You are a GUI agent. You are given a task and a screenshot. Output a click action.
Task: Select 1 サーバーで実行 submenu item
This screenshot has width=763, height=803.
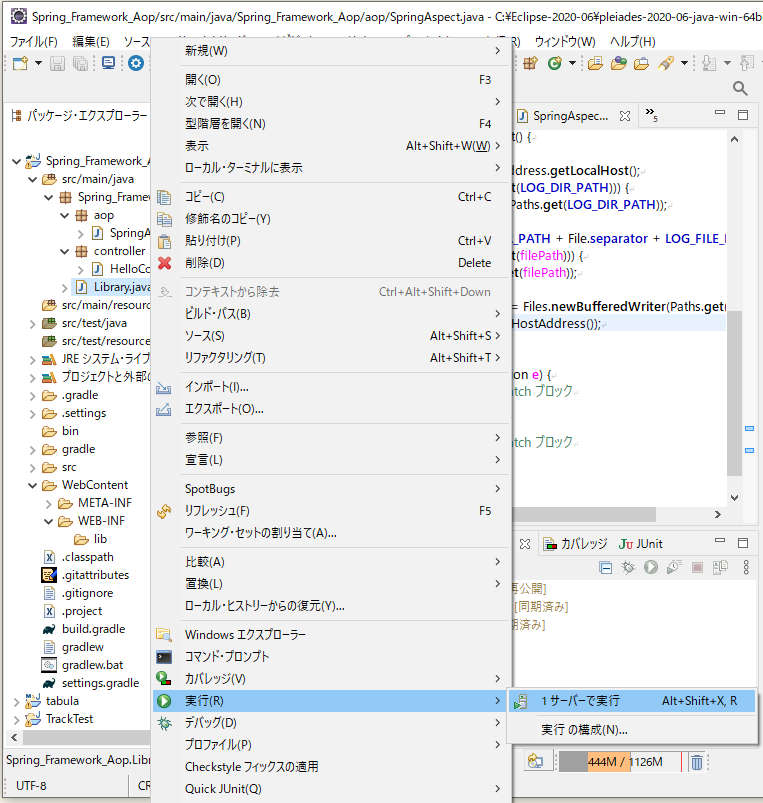click(x=632, y=701)
